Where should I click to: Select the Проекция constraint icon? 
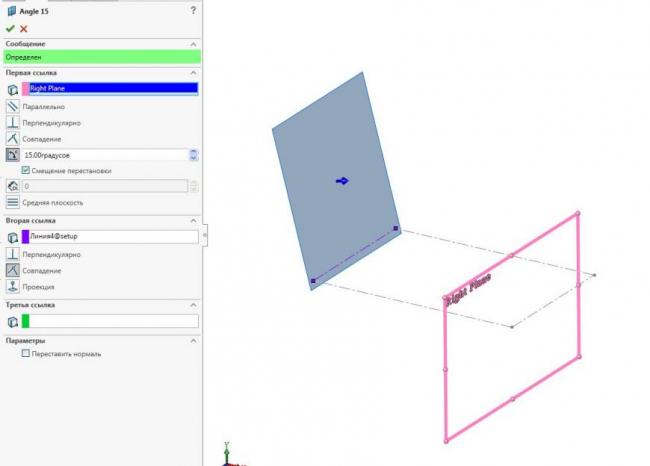(13, 286)
